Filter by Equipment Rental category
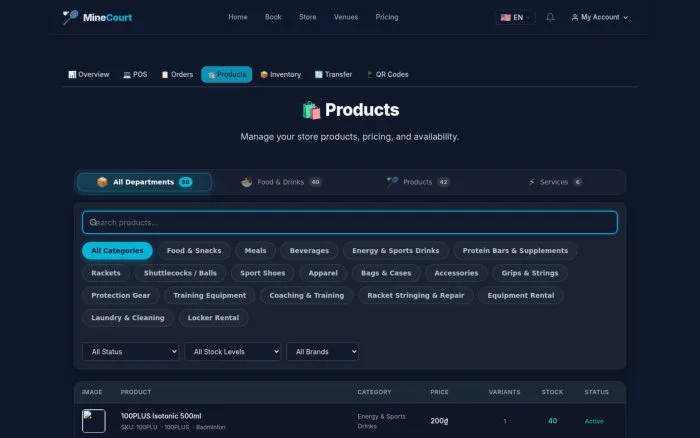The image size is (700, 438). point(521,296)
